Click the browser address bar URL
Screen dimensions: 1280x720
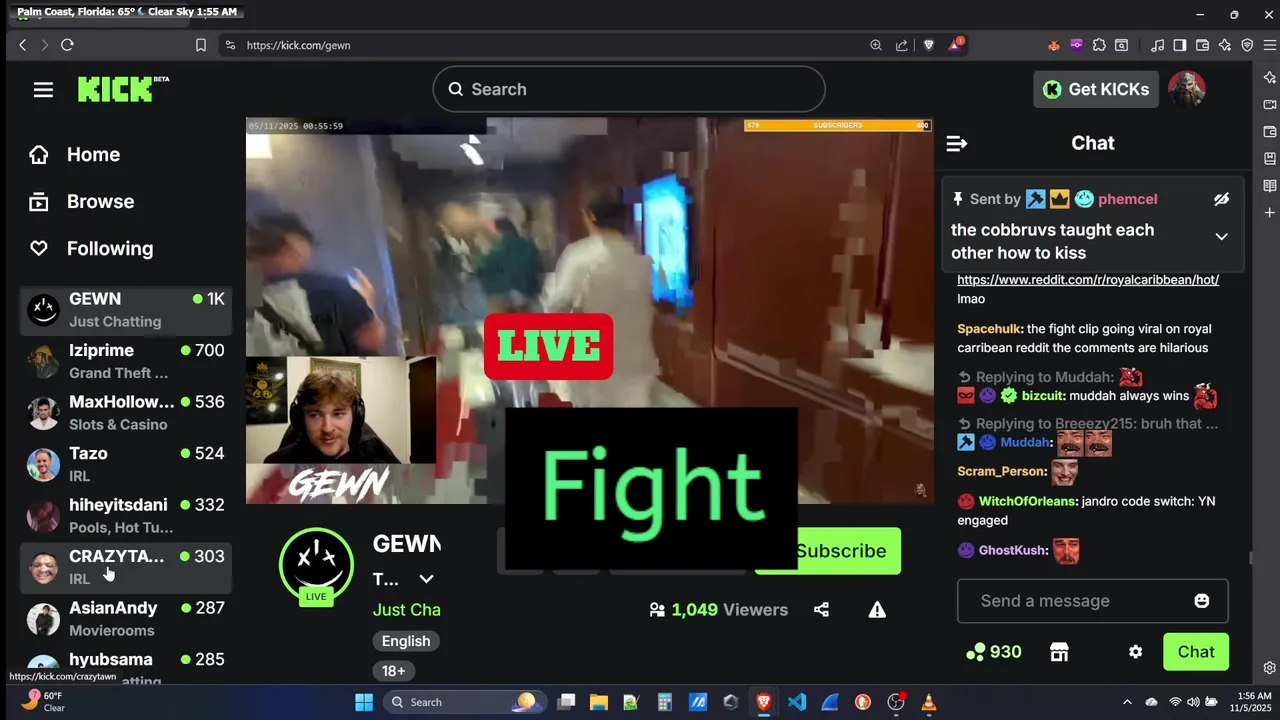coord(298,45)
